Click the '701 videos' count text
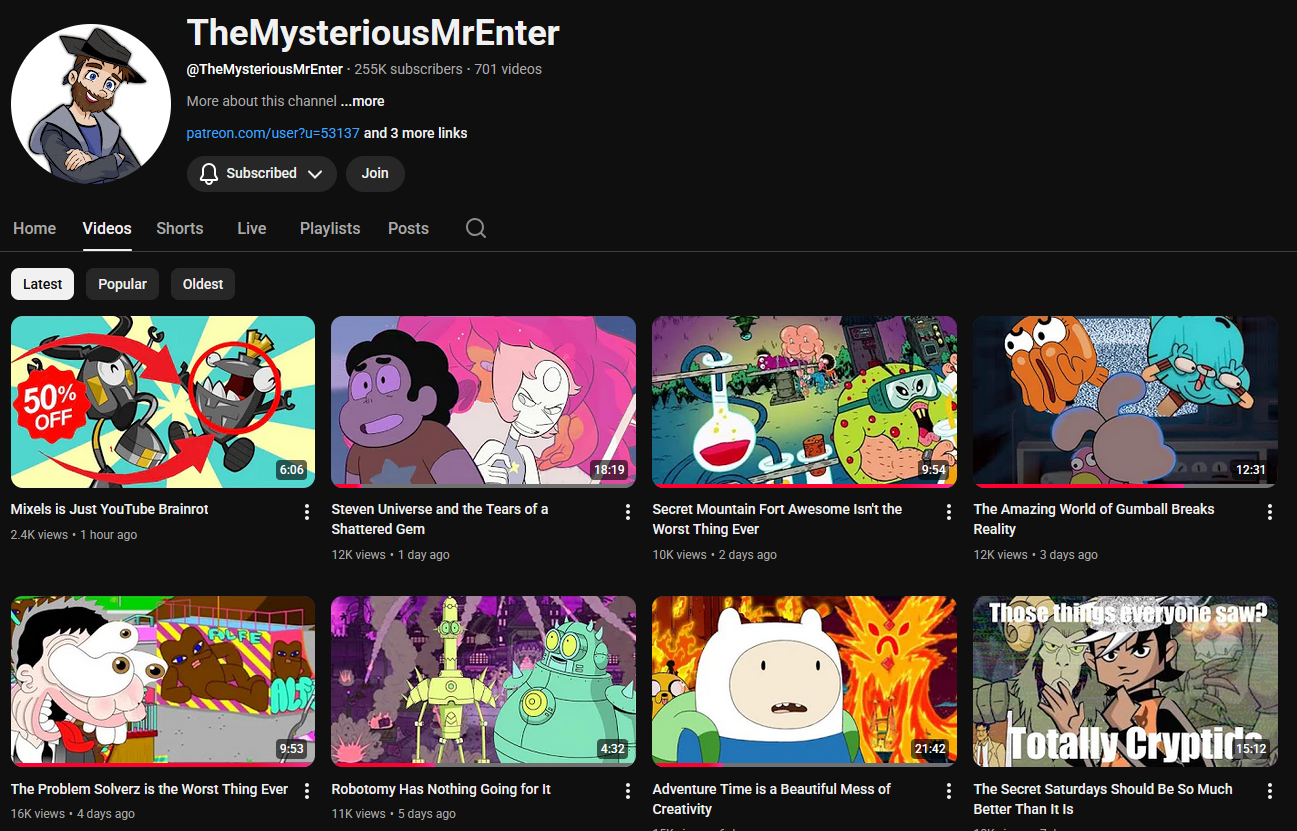Image resolution: width=1297 pixels, height=831 pixels. click(508, 69)
